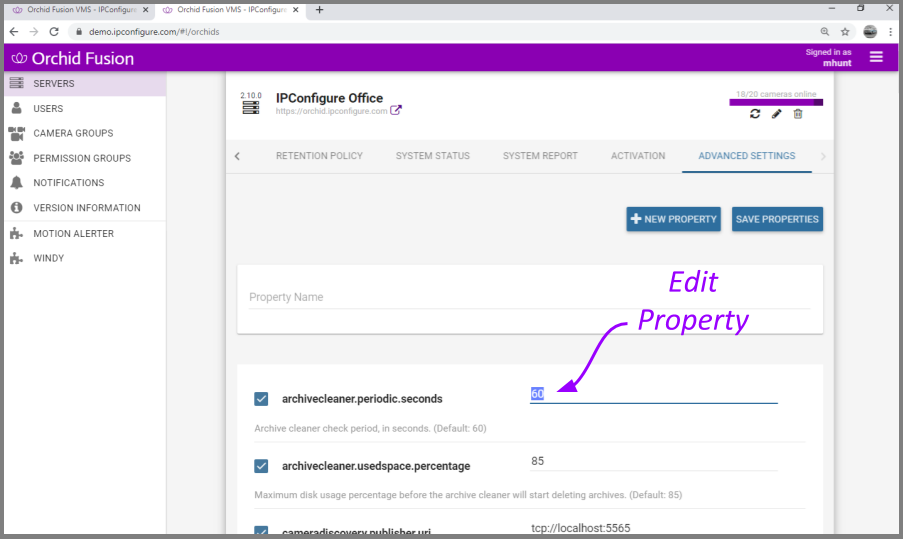Click the Notifications bell icon
Viewport: 903px width, 539px height.
tap(17, 183)
